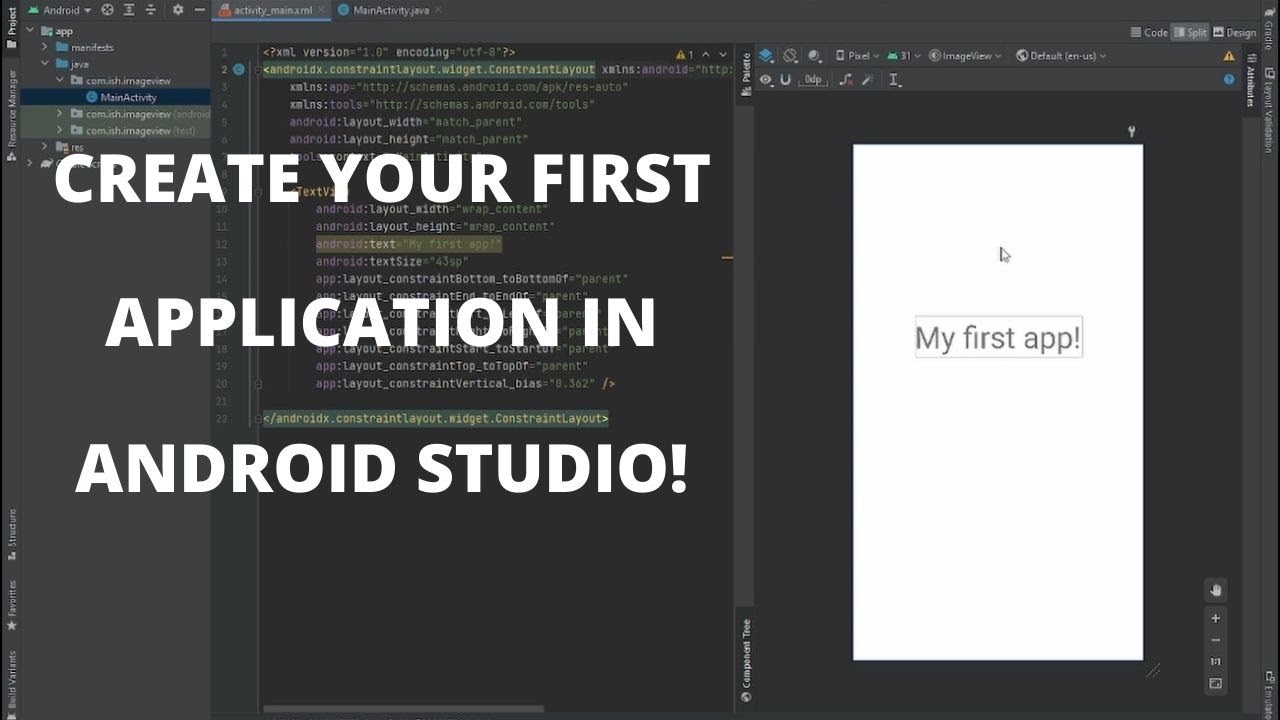Click Zoom to Fit Screen icon
1280x720 pixels.
click(x=1216, y=684)
